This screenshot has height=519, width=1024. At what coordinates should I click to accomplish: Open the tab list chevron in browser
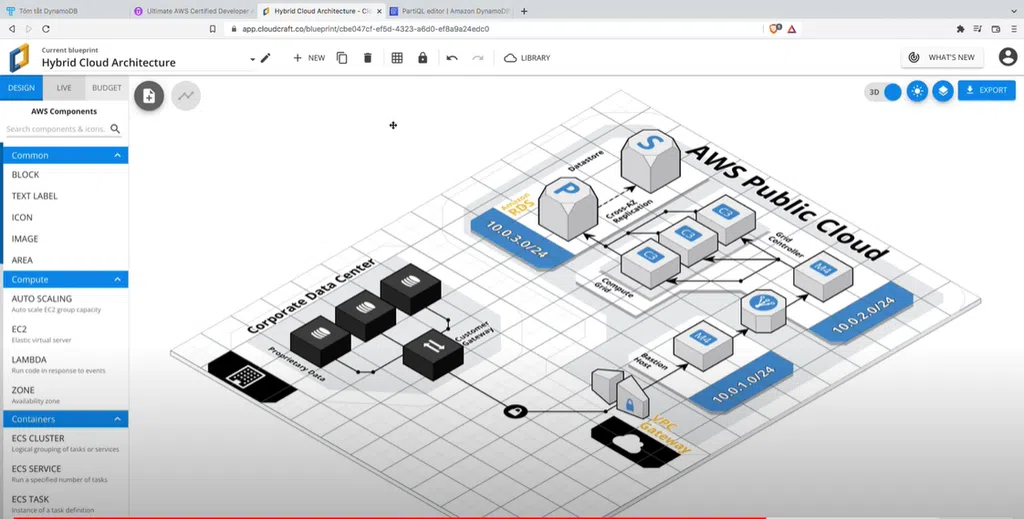pyautogui.click(x=1013, y=11)
